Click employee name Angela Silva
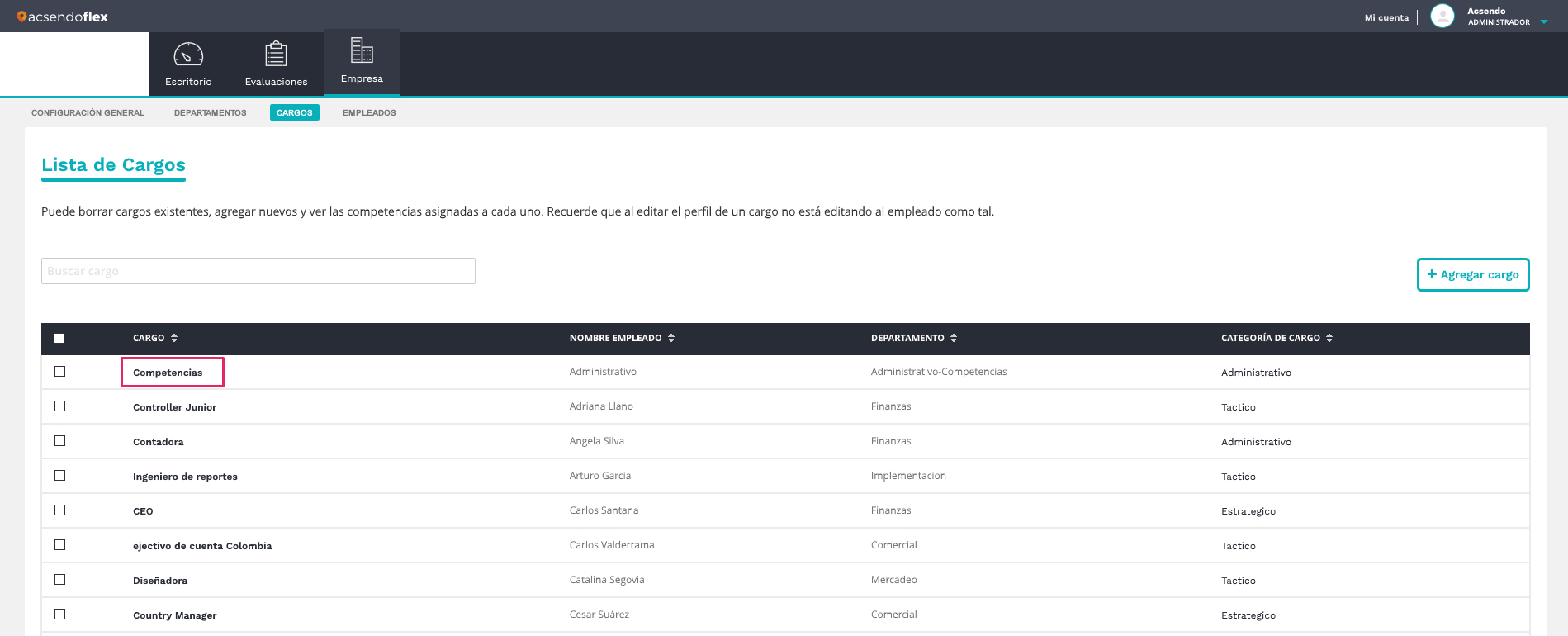 click(x=596, y=441)
